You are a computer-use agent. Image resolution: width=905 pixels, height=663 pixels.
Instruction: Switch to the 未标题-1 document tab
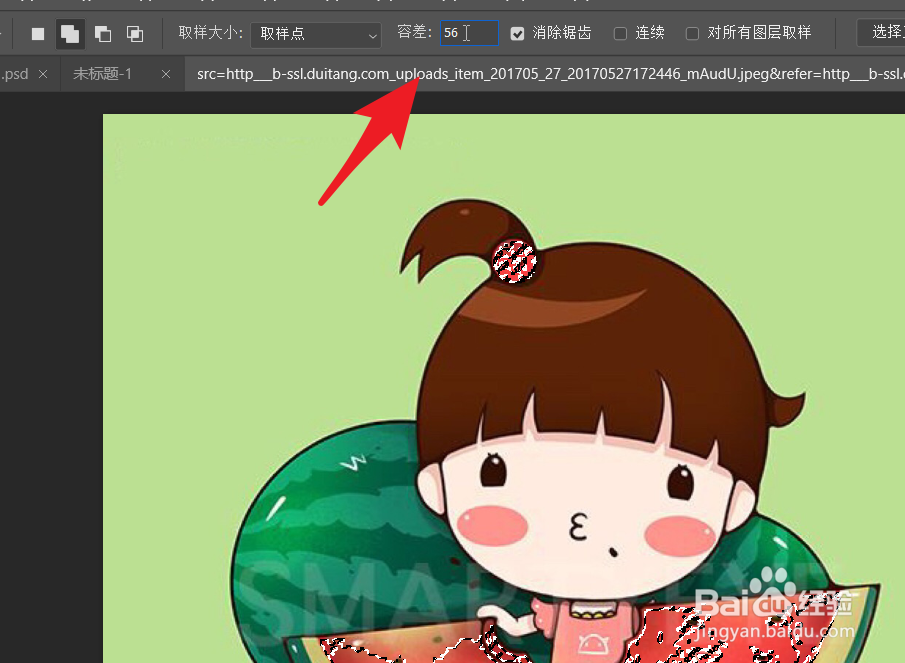tap(102, 74)
